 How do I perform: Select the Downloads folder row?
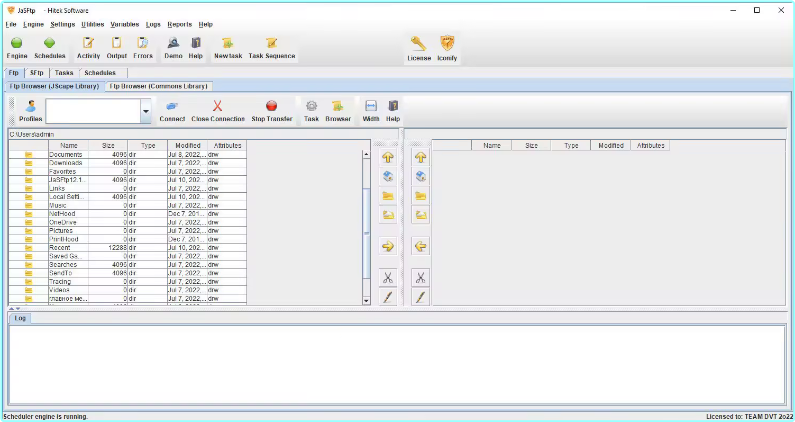click(128, 163)
